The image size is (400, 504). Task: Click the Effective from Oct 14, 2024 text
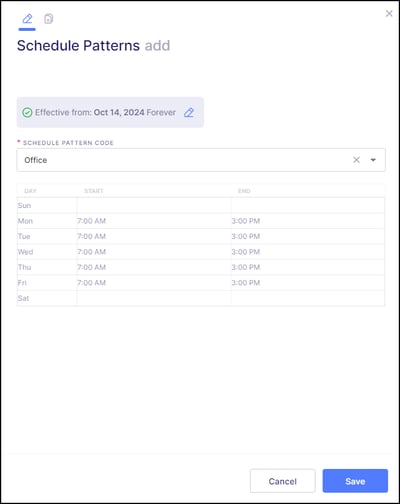90,112
